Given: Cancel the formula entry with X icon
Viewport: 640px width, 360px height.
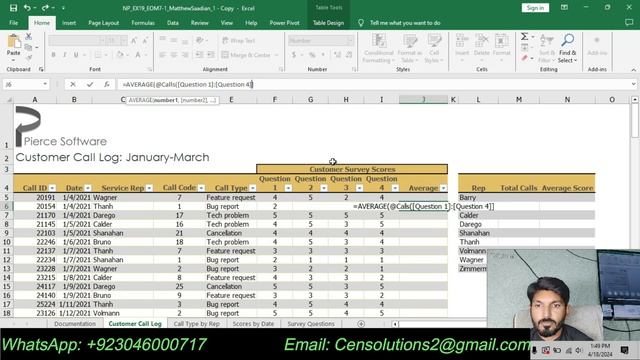Looking at the screenshot, I should 73,84.
